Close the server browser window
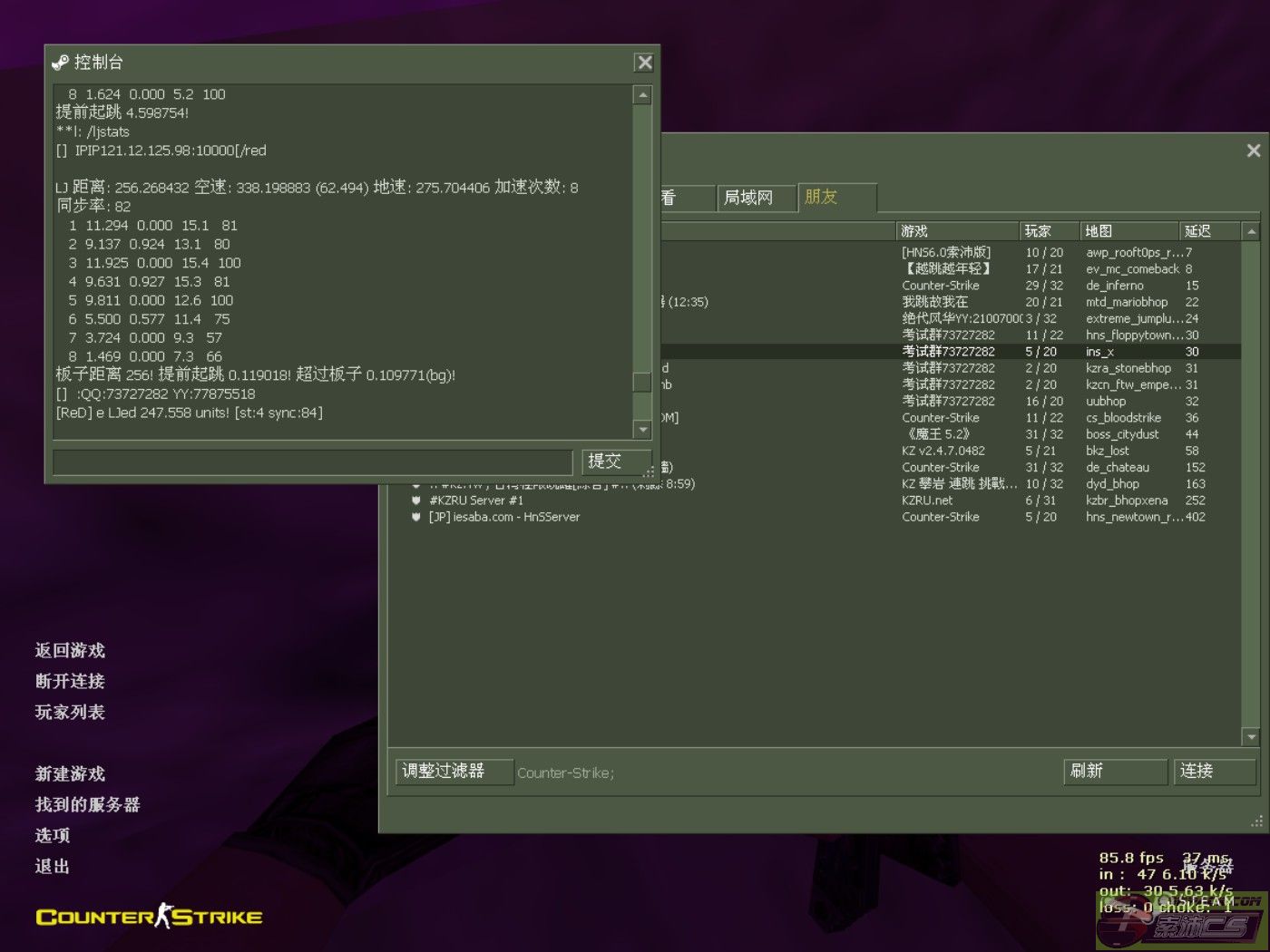This screenshot has height=952, width=1270. [x=1253, y=151]
